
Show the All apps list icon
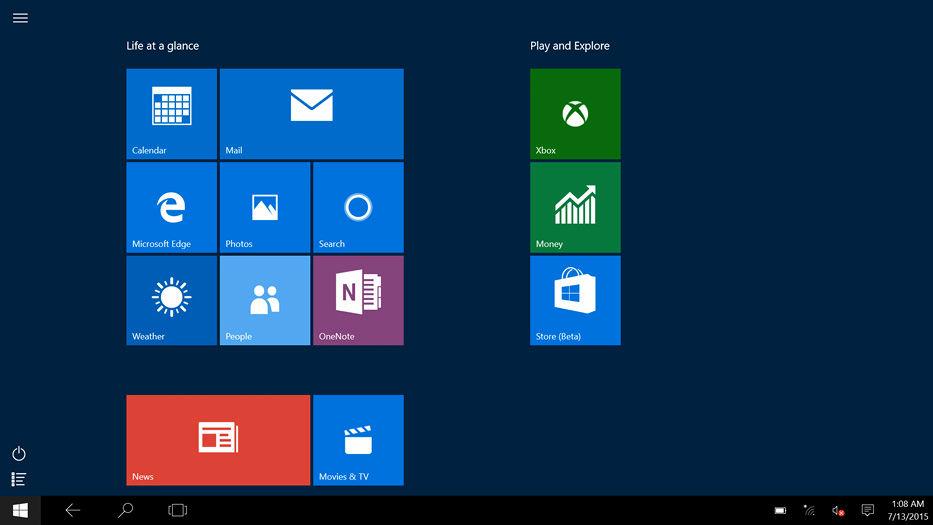19,479
